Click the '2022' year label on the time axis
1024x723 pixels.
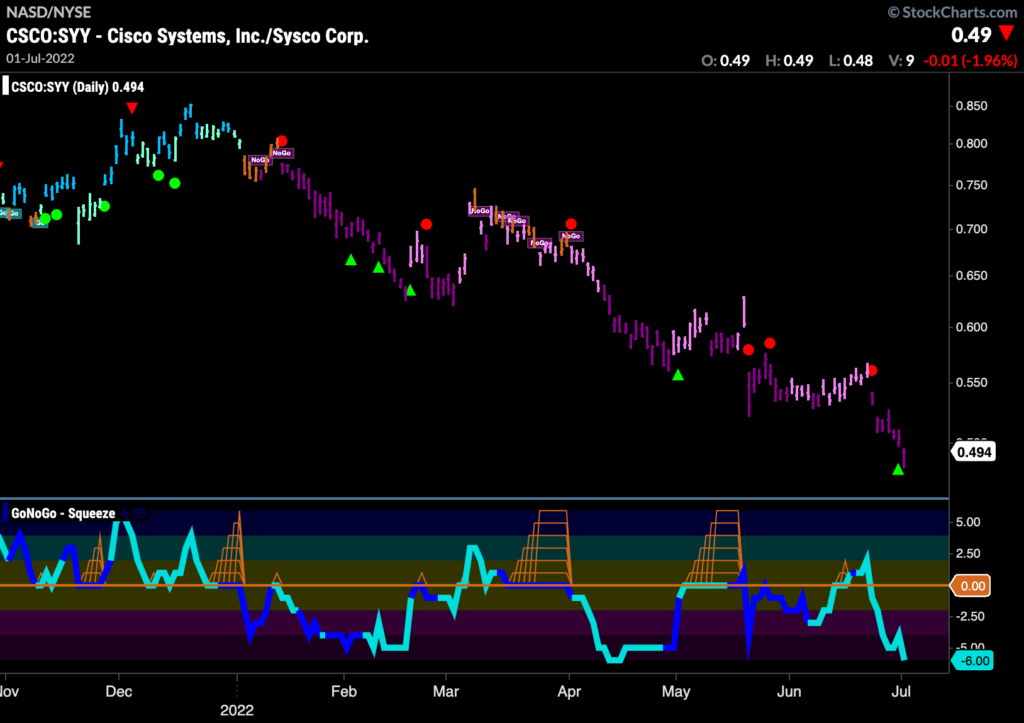(x=237, y=710)
